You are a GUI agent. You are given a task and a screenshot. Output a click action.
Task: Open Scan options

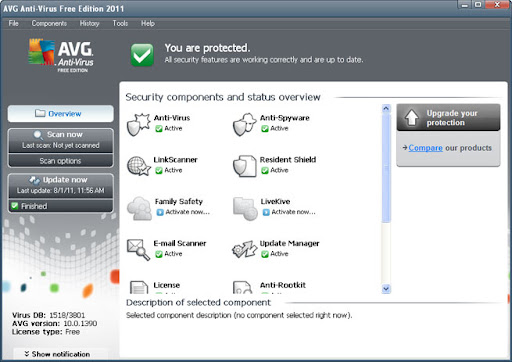click(61, 161)
